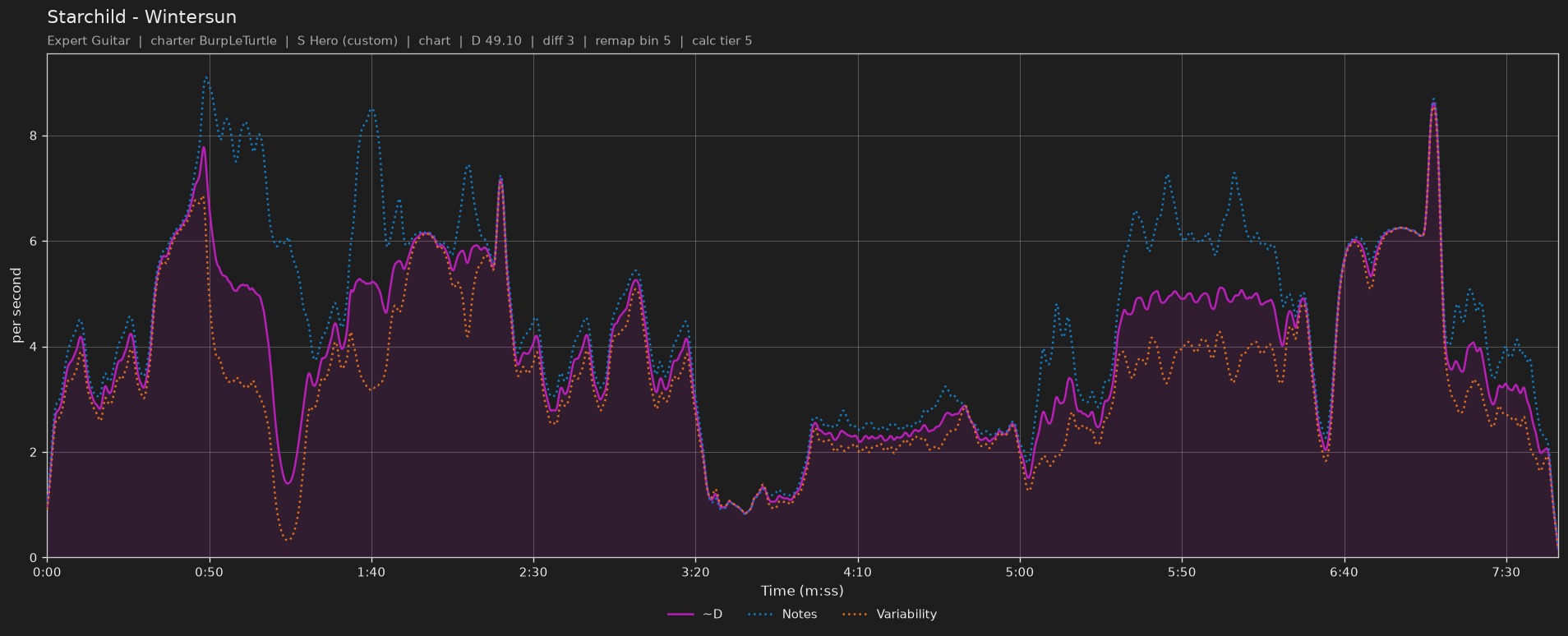Click the y-axis tick label "6"
This screenshot has width=1568, height=636.
click(34, 242)
